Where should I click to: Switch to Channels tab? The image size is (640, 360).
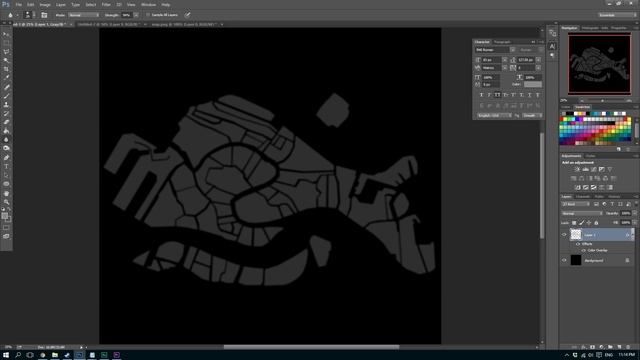pyautogui.click(x=582, y=196)
